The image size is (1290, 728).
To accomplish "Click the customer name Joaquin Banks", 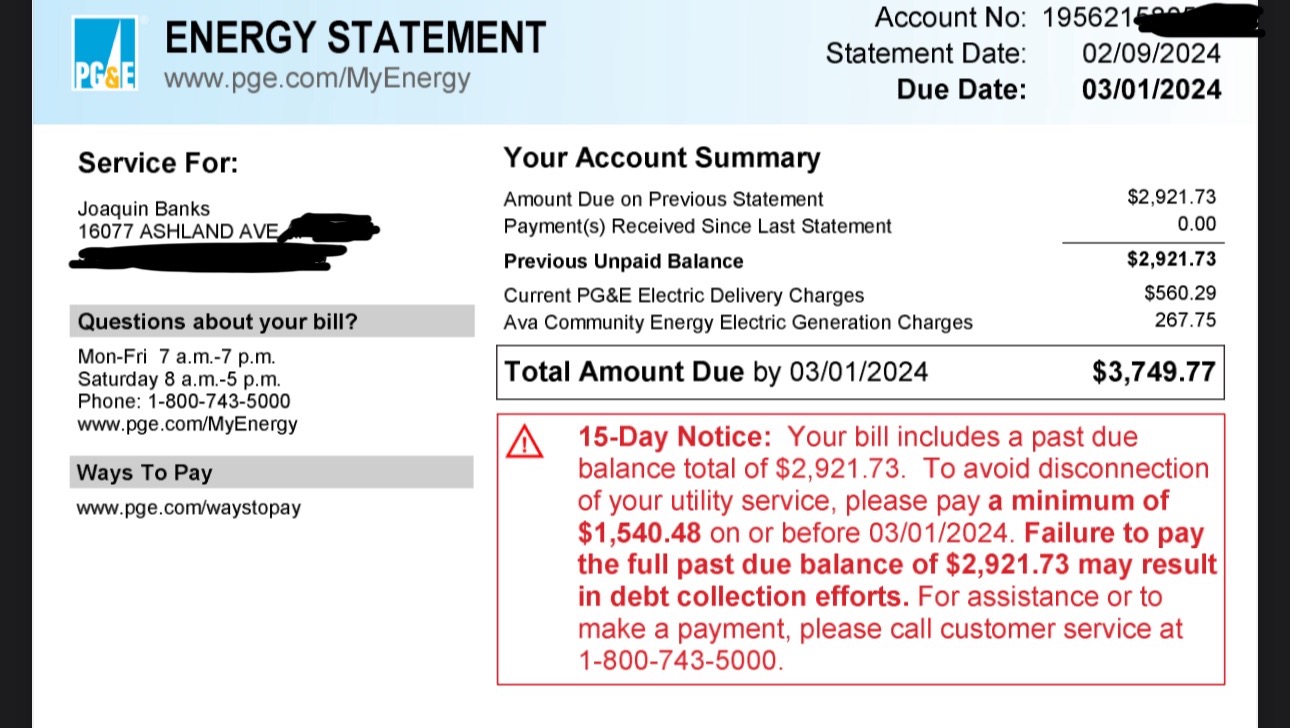I will (144, 209).
